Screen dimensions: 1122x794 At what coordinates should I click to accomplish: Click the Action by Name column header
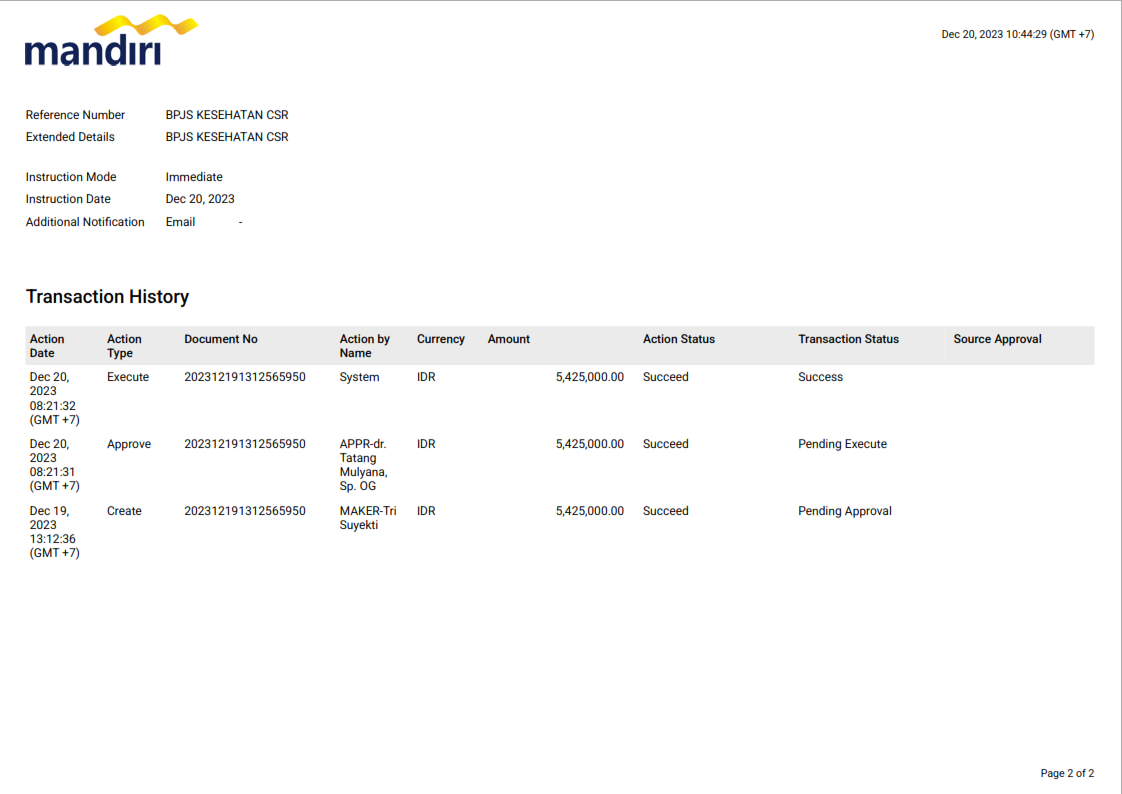(364, 346)
